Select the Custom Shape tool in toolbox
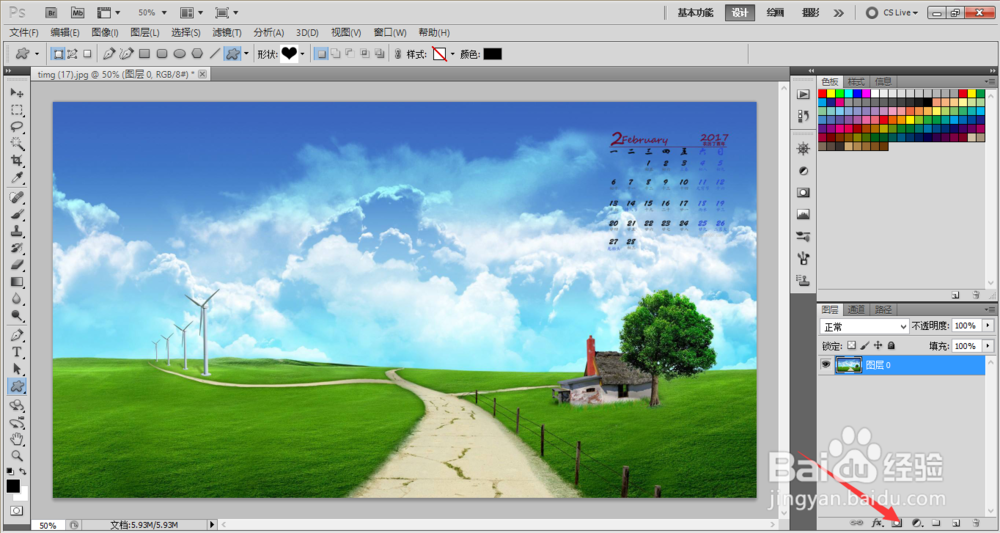Screen dimensions: 1000x533 coord(17,386)
